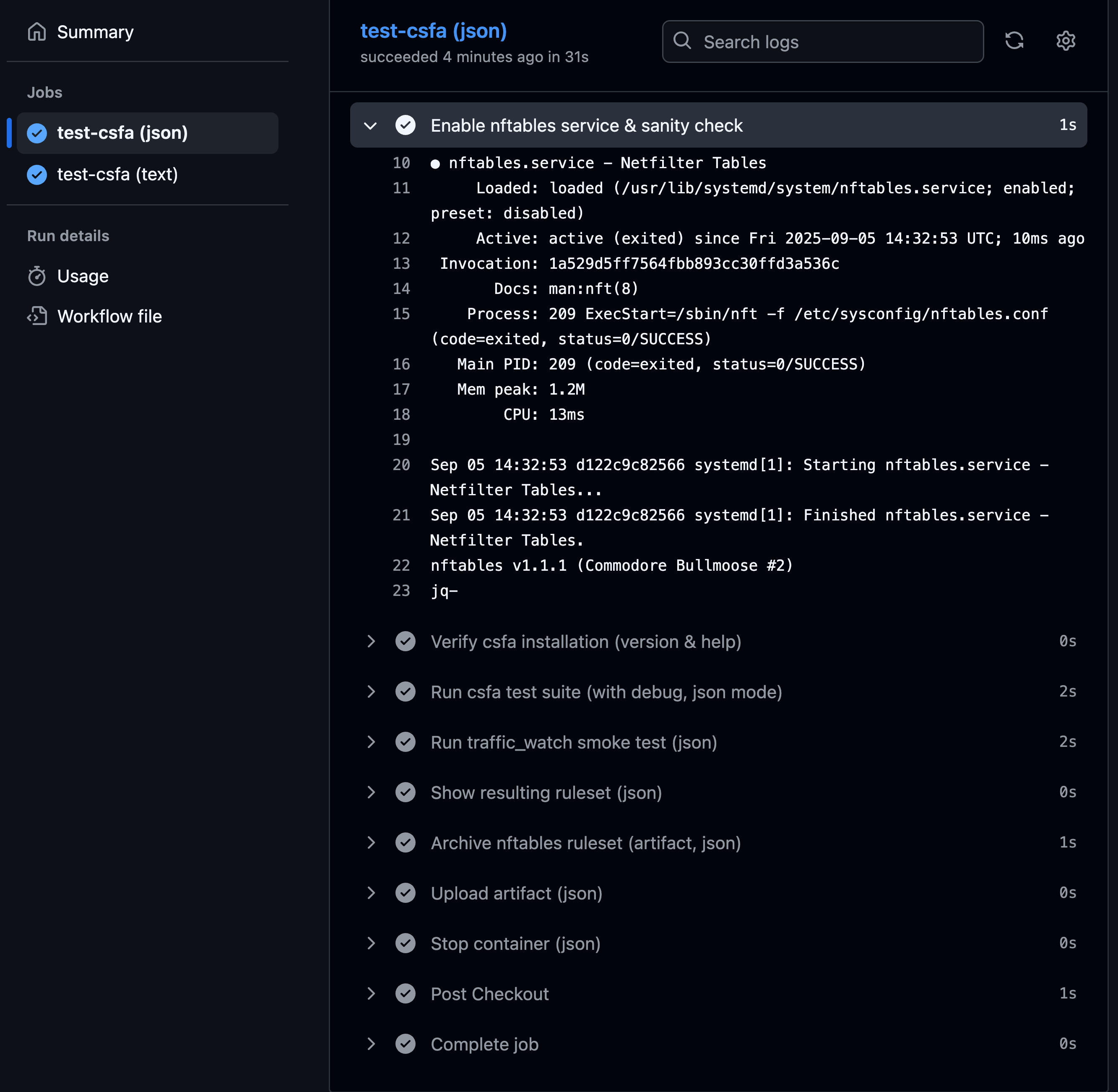1118x1092 pixels.
Task: Refresh the job logs
Action: click(x=1014, y=41)
